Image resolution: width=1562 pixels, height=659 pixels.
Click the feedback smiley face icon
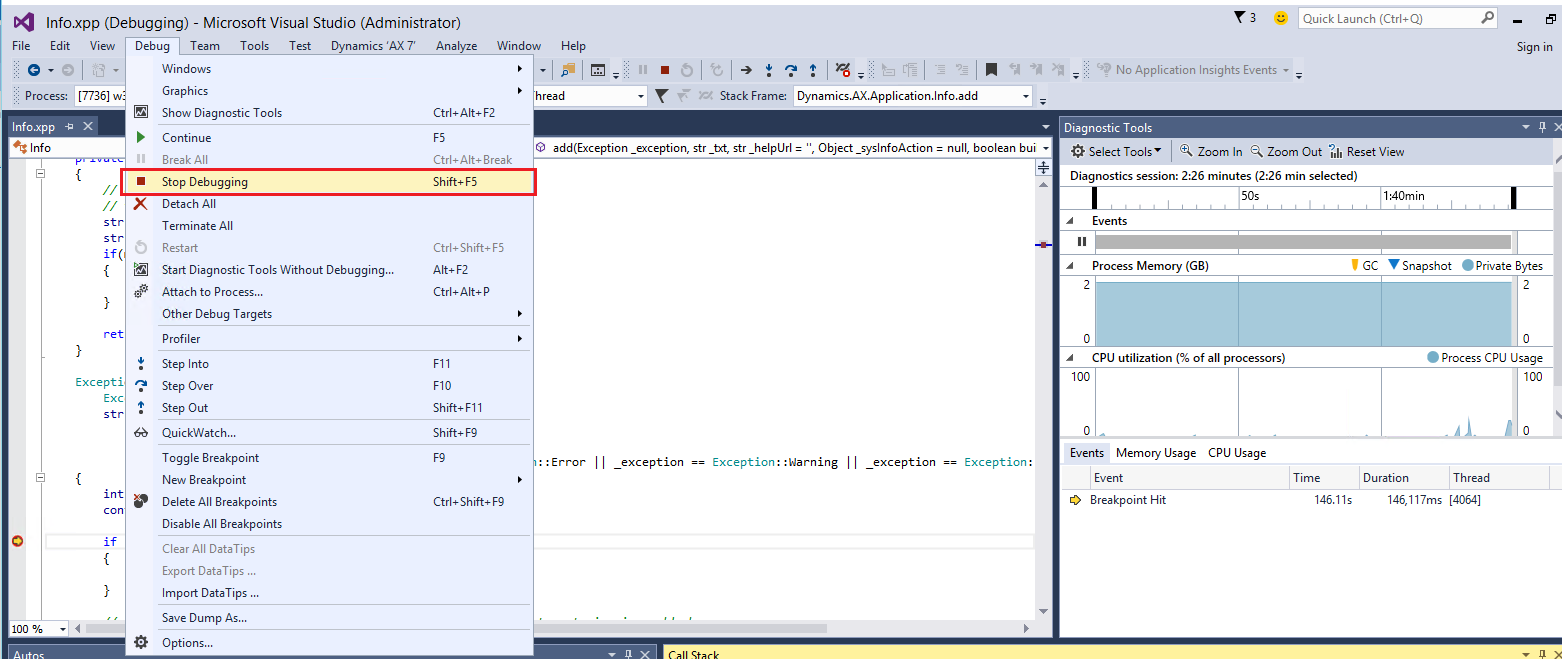[x=1280, y=18]
